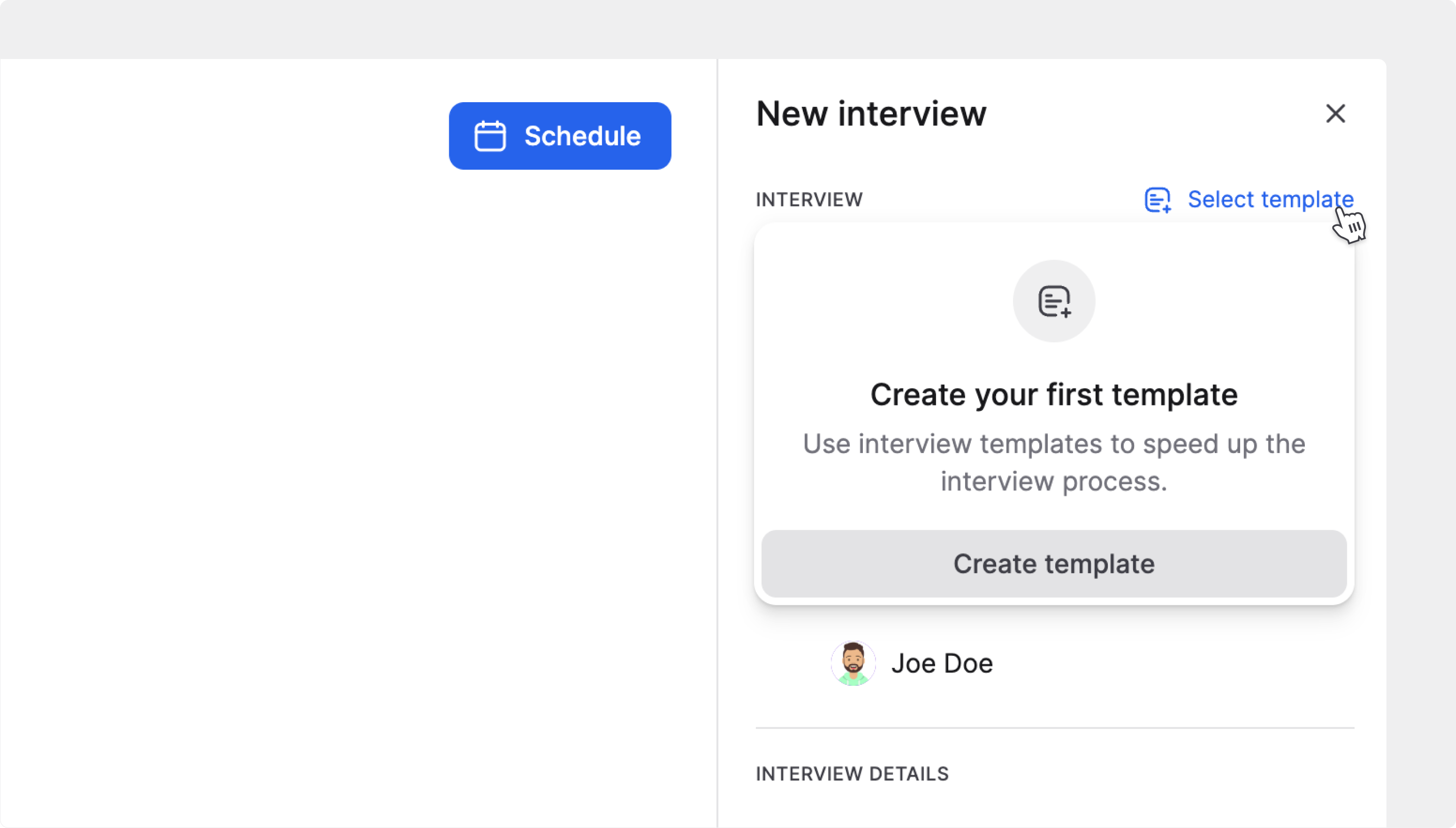Click the New interview panel title
The height and width of the screenshot is (828, 1456).
click(x=871, y=114)
